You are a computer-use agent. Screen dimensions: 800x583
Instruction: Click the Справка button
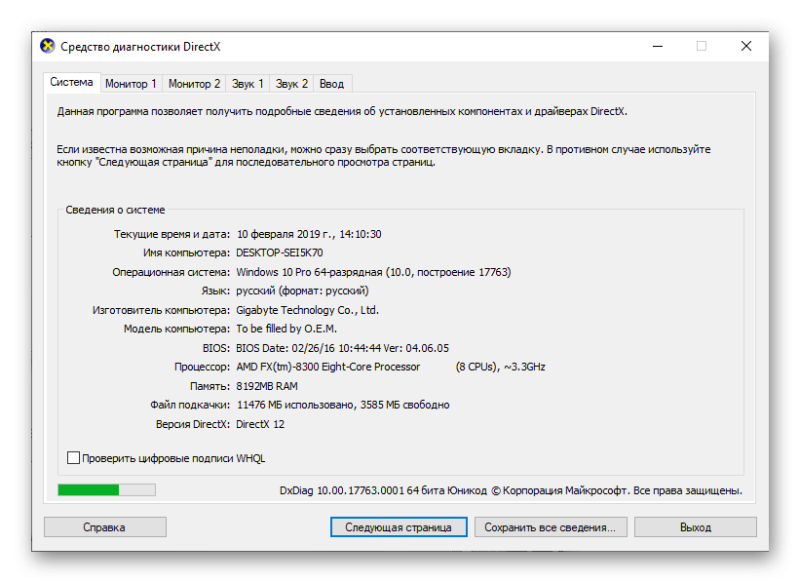click(x=105, y=527)
